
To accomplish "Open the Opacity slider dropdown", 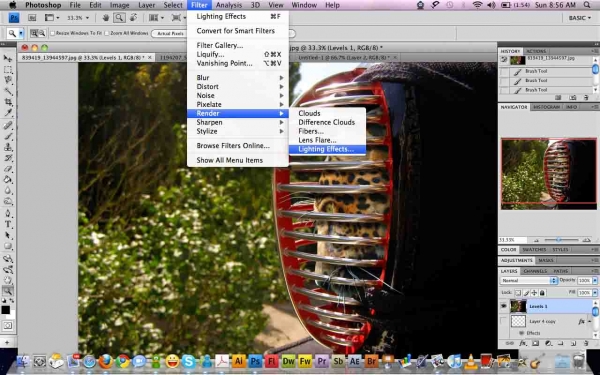I will tap(595, 280).
